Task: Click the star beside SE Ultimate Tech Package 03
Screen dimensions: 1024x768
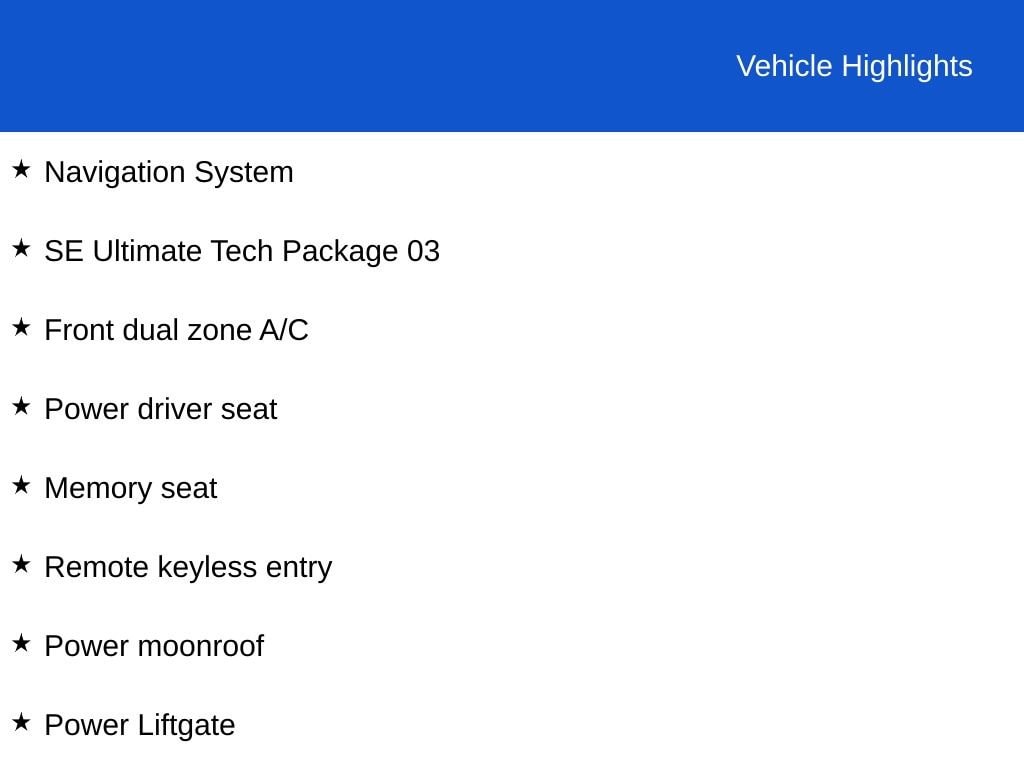Action: tap(21, 248)
